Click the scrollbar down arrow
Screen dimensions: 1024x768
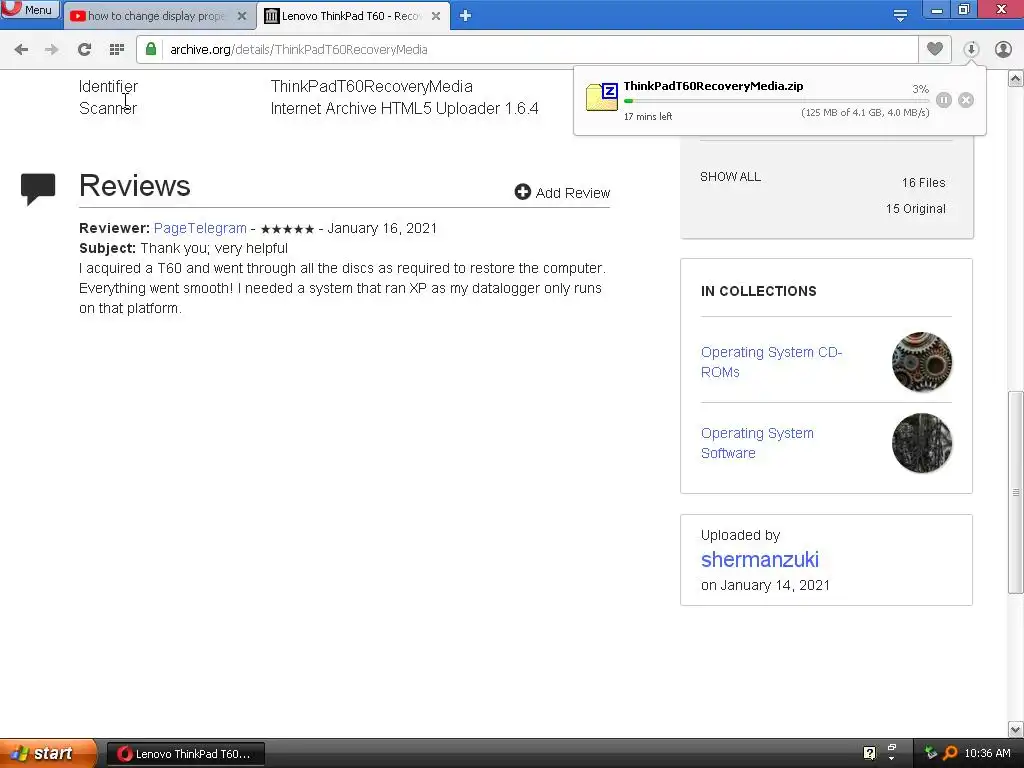pyautogui.click(x=1016, y=729)
